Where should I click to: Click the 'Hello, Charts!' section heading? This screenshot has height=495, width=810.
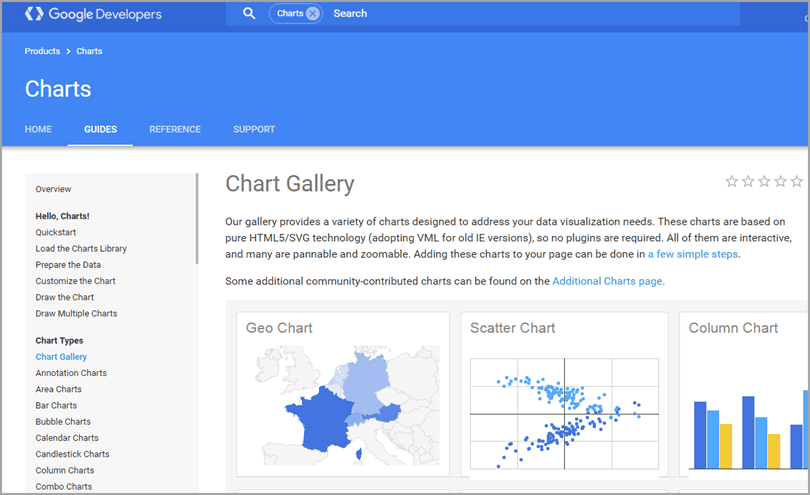[63, 216]
